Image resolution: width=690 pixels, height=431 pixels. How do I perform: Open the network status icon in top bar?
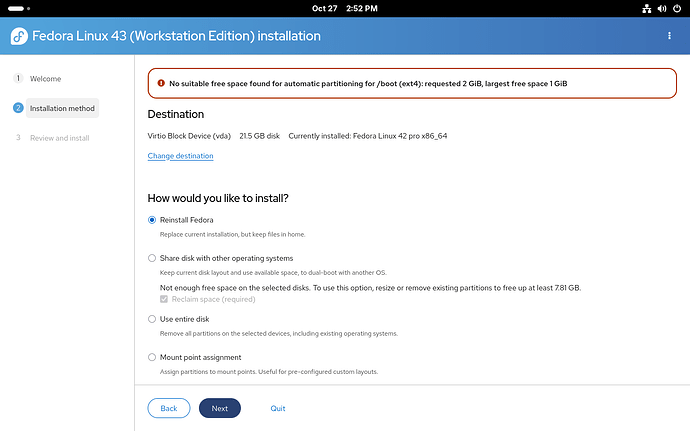pos(646,8)
